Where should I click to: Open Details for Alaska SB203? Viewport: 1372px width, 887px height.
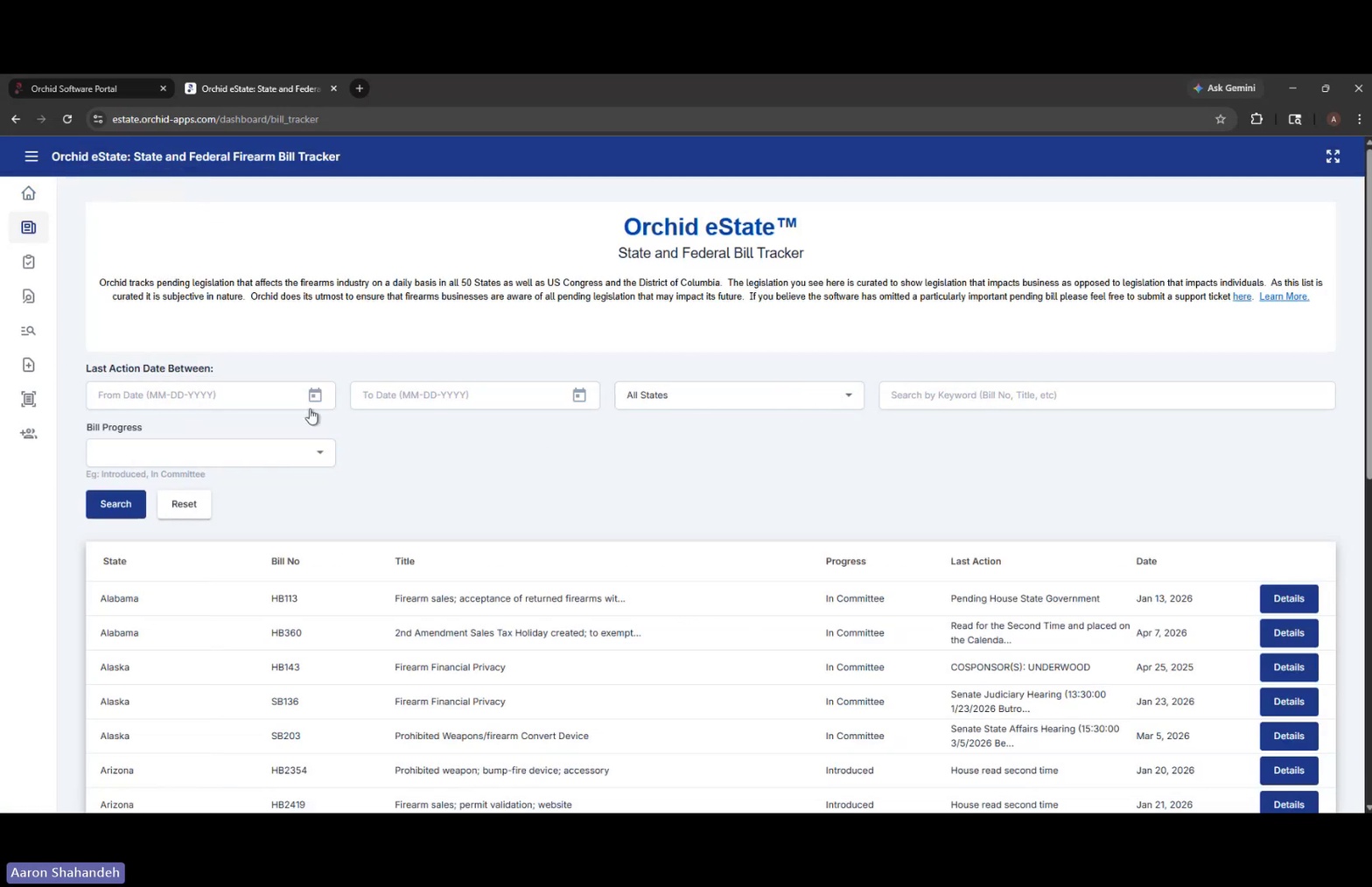coord(1289,736)
